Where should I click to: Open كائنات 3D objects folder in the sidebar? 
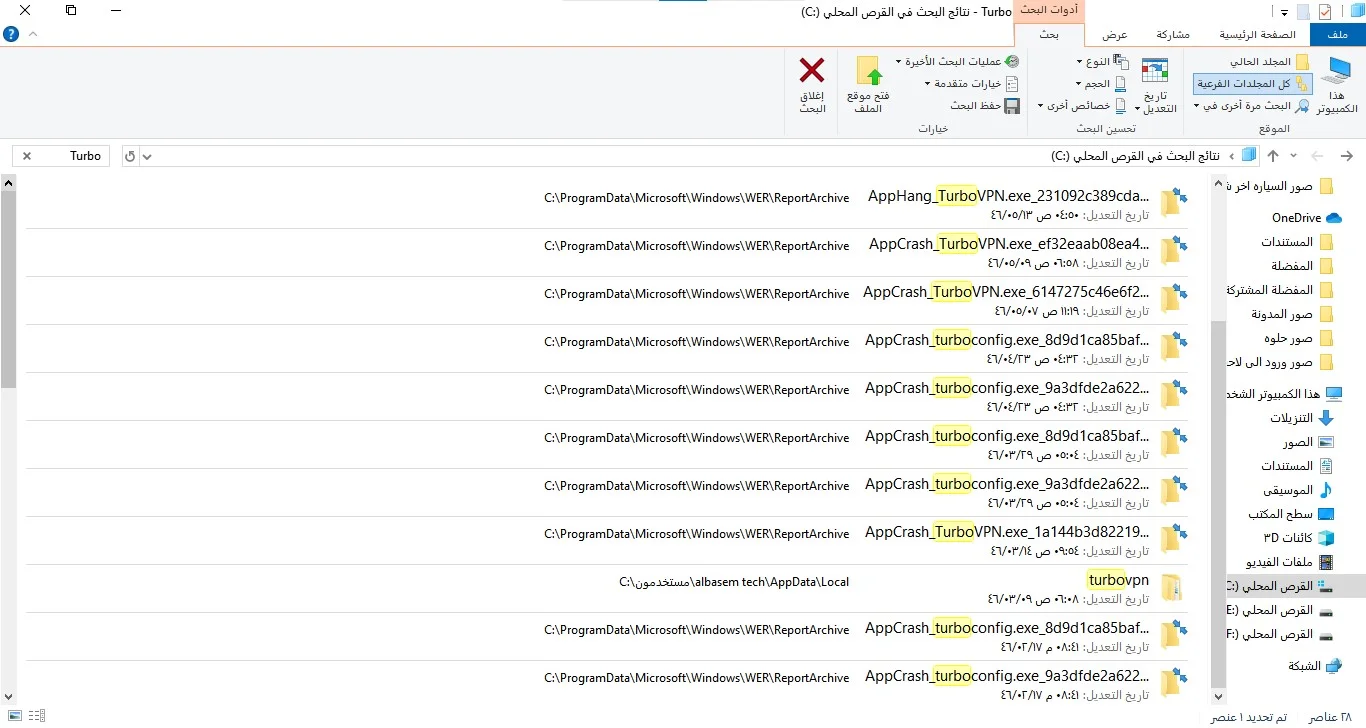[1299, 538]
